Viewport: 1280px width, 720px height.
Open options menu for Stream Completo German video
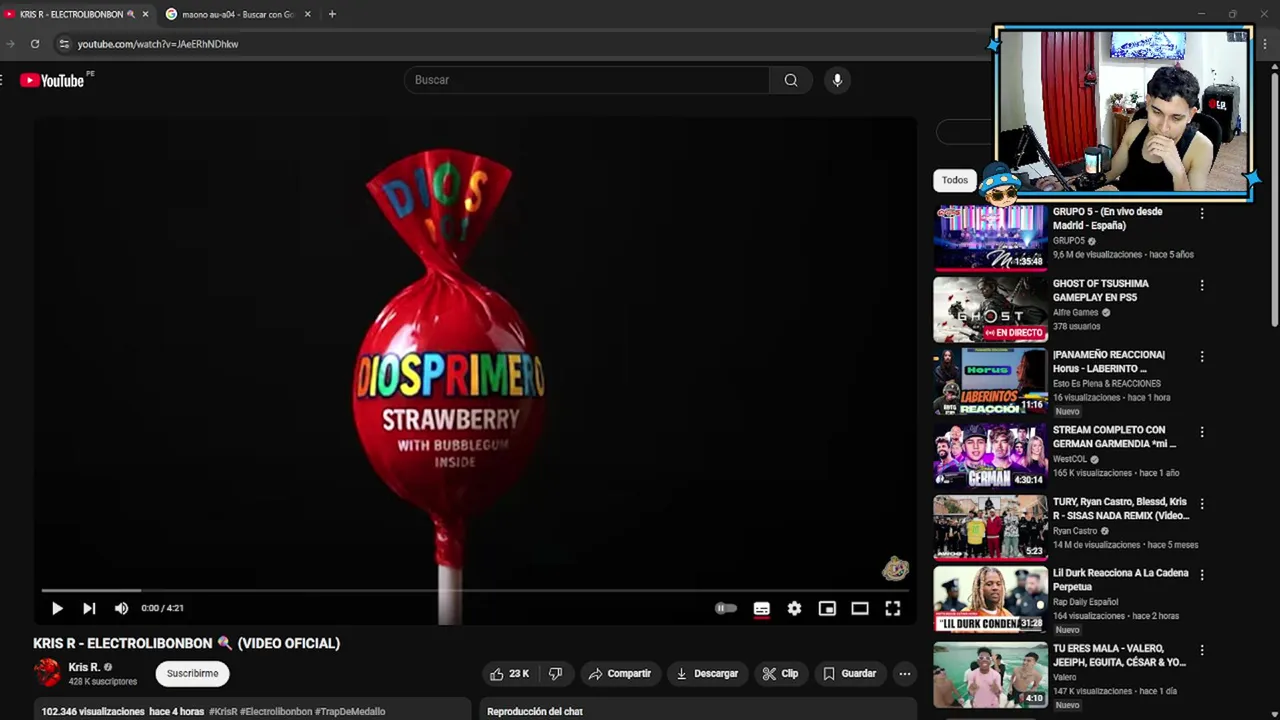click(x=1202, y=432)
